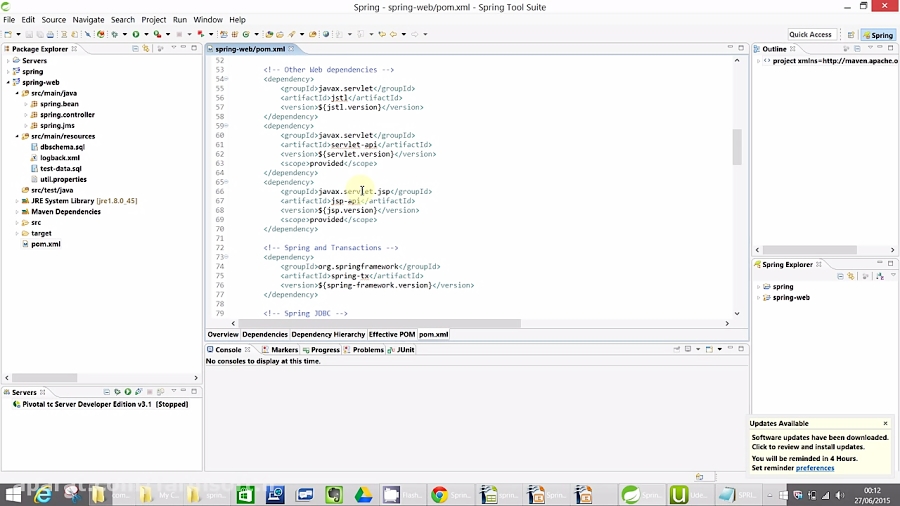Click the volume icon in system tray

click(840, 495)
